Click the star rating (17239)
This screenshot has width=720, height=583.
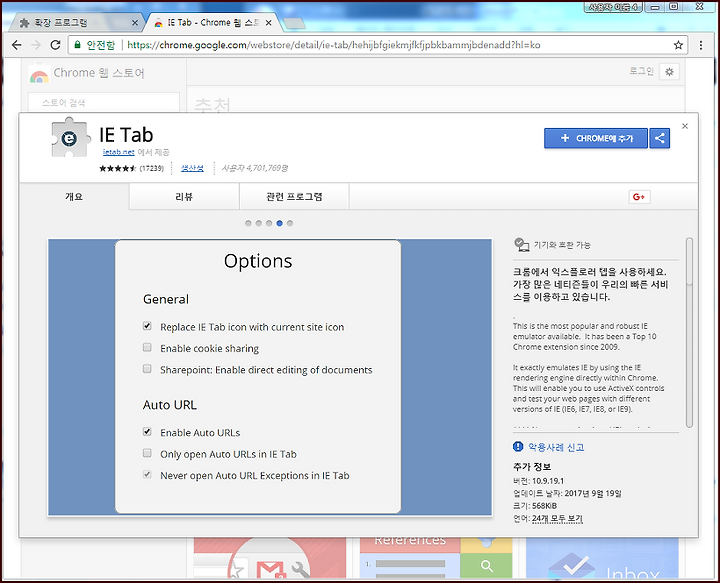pyautogui.click(x=132, y=168)
